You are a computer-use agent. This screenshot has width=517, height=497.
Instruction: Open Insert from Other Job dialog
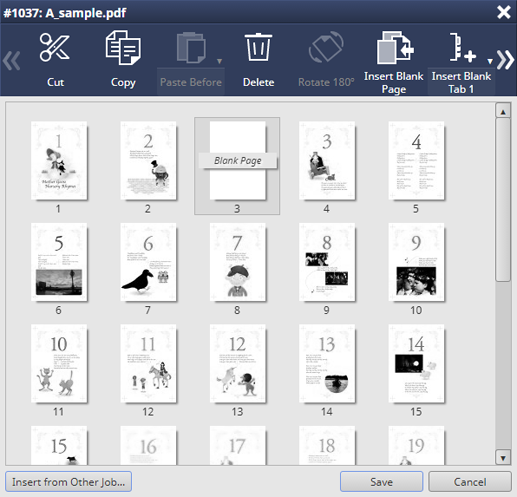pos(68,482)
